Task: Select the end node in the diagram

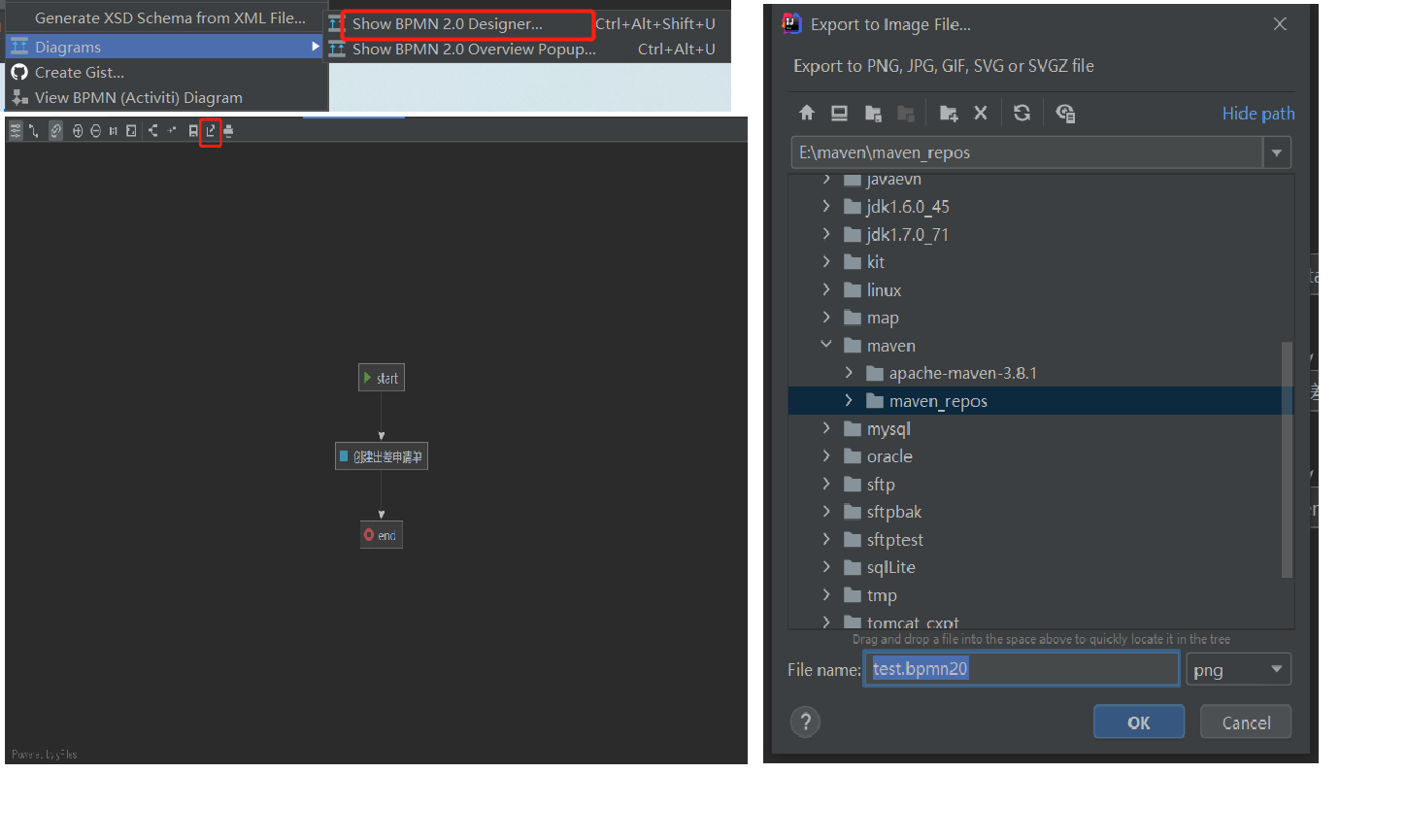Action: (x=382, y=535)
